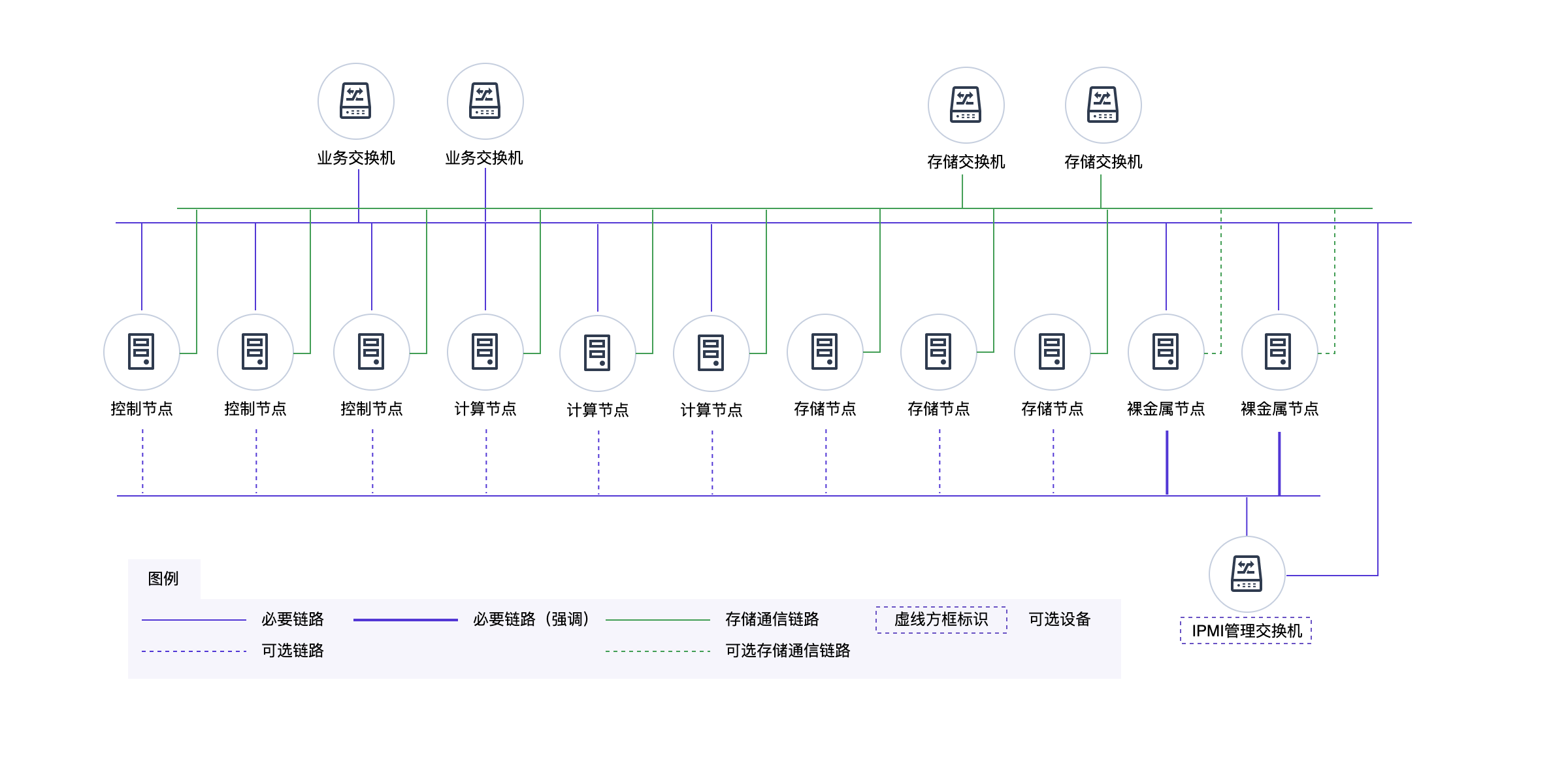Screen dimensions: 1568x784
Task: Click the left 裸金属节点 server icon
Action: pyautogui.click(x=1166, y=352)
